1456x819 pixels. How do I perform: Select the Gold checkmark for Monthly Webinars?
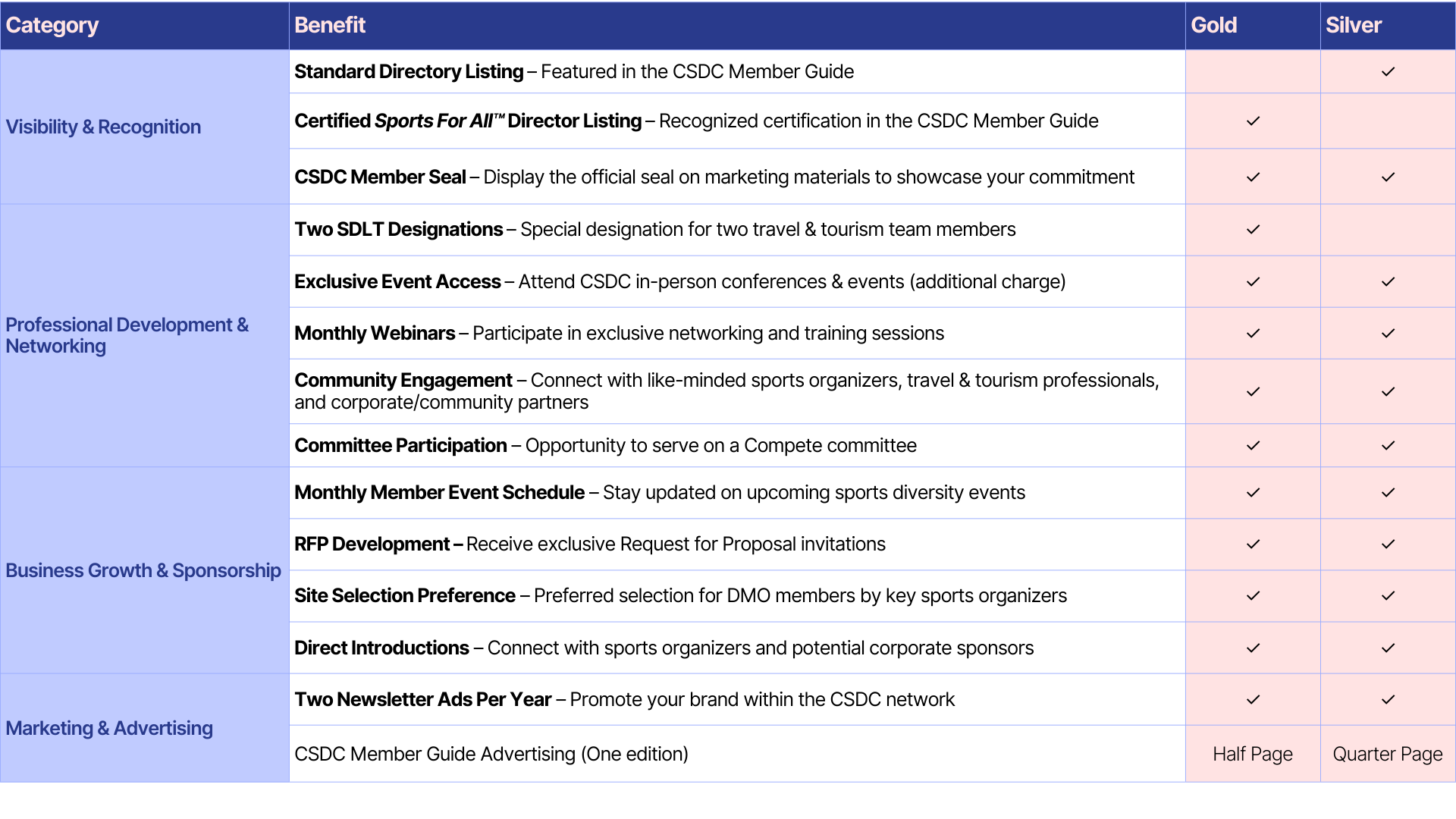[x=1253, y=334]
